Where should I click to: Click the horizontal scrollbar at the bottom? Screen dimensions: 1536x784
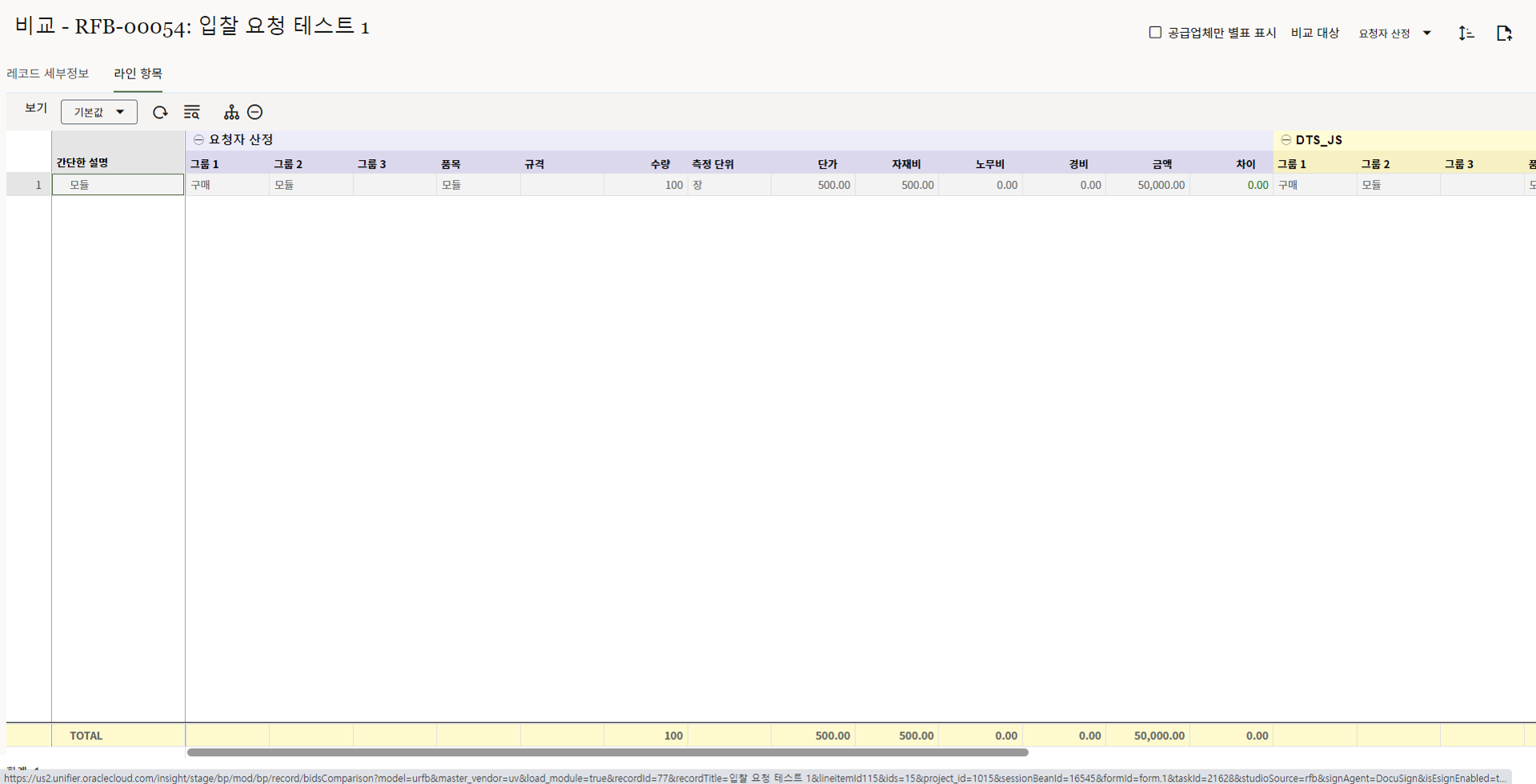pyautogui.click(x=607, y=752)
